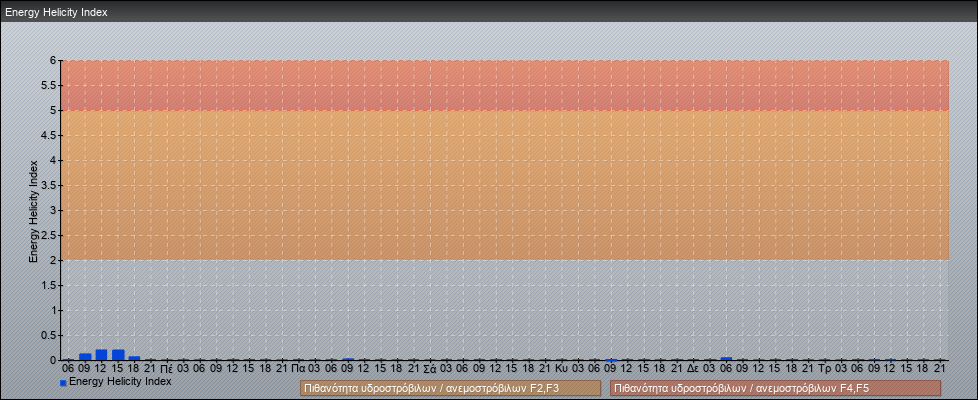Viewport: 978px width, 400px height.
Task: Click the y-axis value 1
Action: point(54,310)
